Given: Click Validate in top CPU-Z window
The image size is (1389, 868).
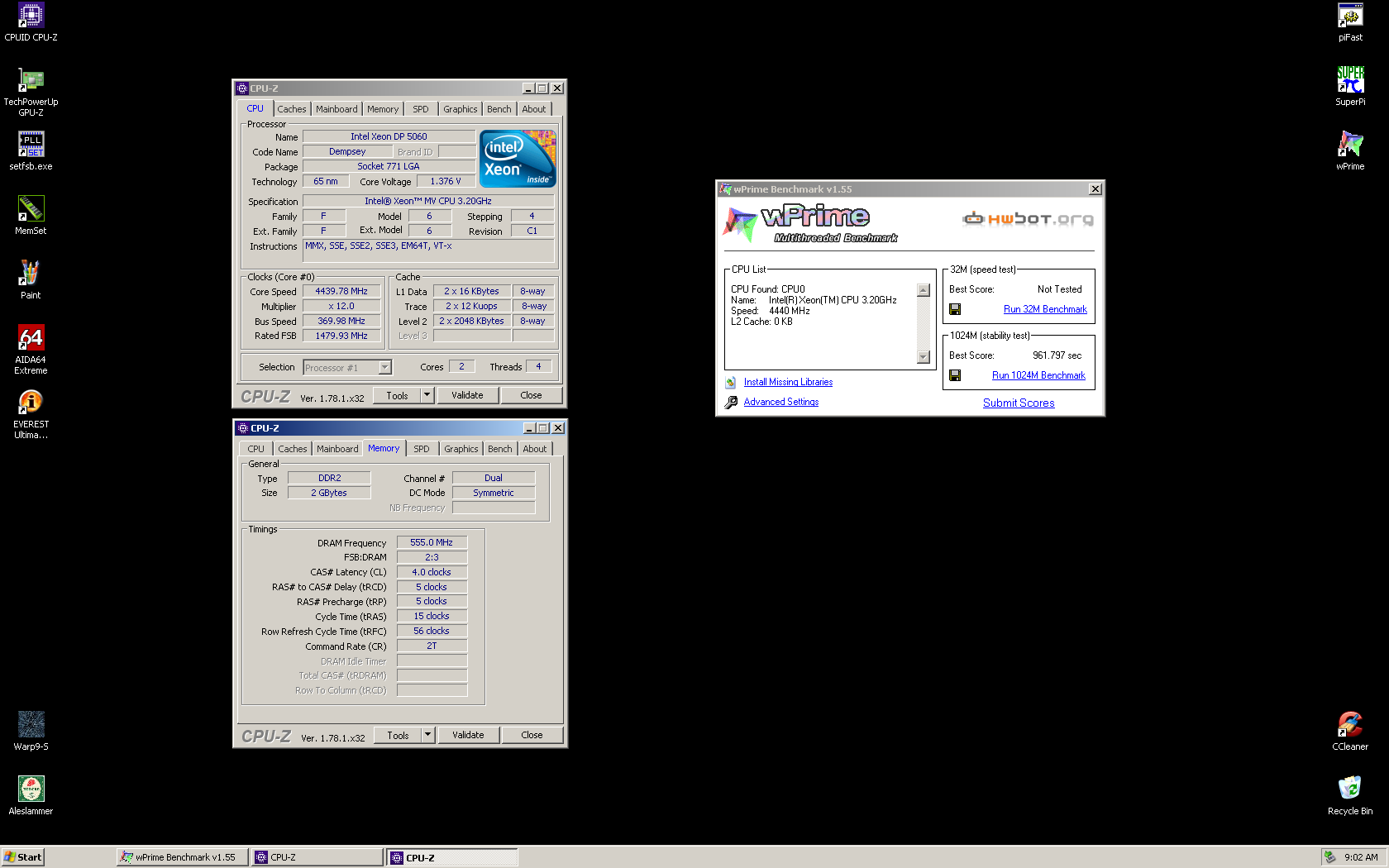Looking at the screenshot, I should [467, 396].
